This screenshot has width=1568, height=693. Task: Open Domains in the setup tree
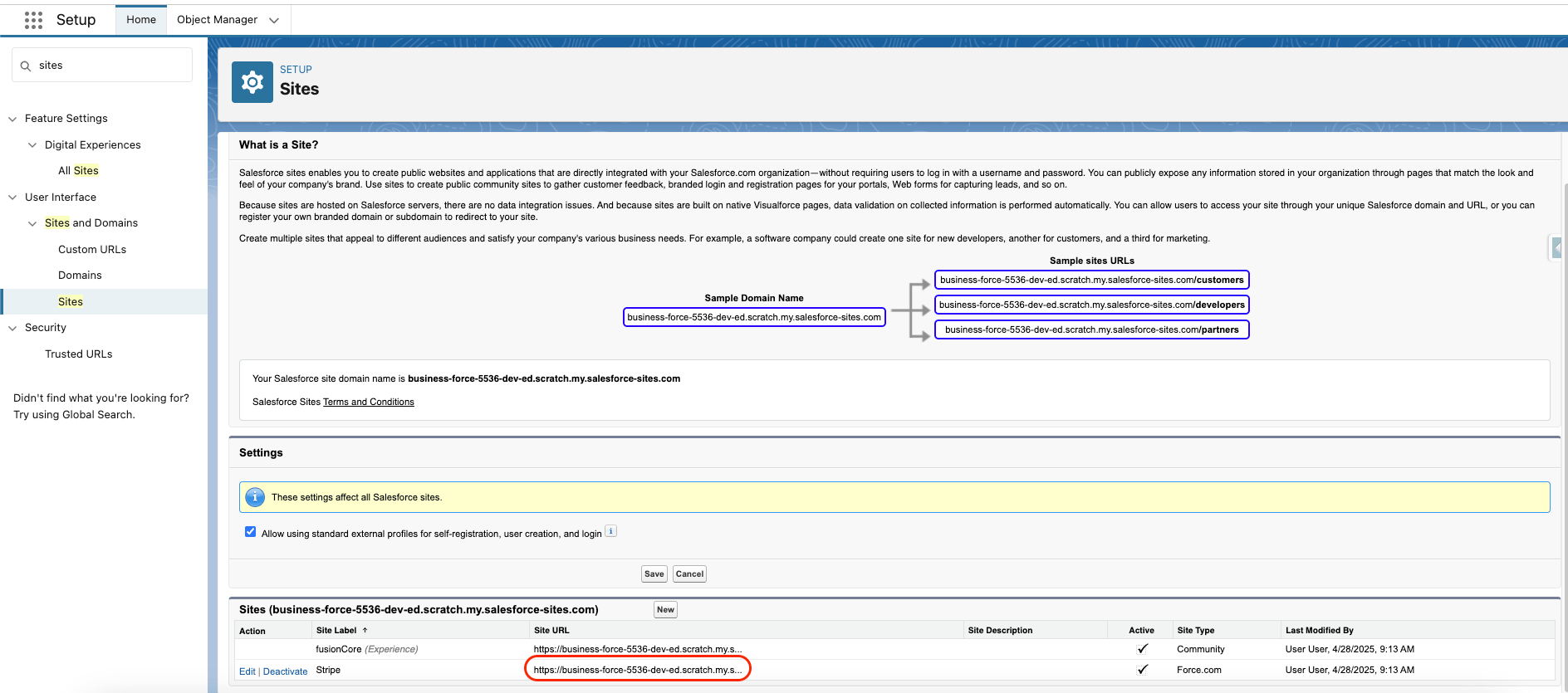point(80,276)
